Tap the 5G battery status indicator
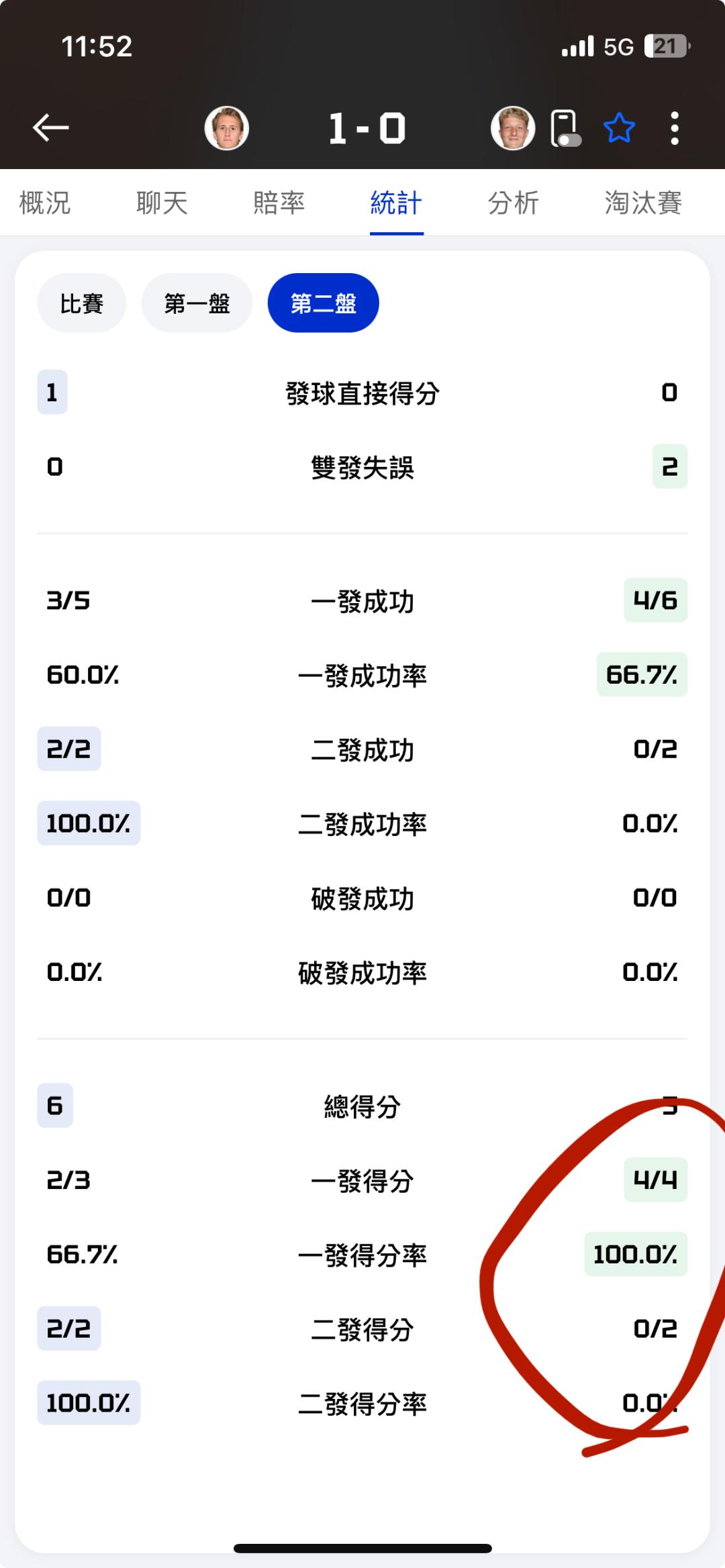Screen dimensions: 725x1568 pyautogui.click(x=665, y=46)
